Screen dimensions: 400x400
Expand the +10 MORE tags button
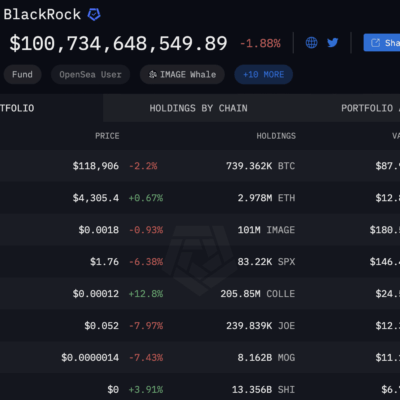264,74
